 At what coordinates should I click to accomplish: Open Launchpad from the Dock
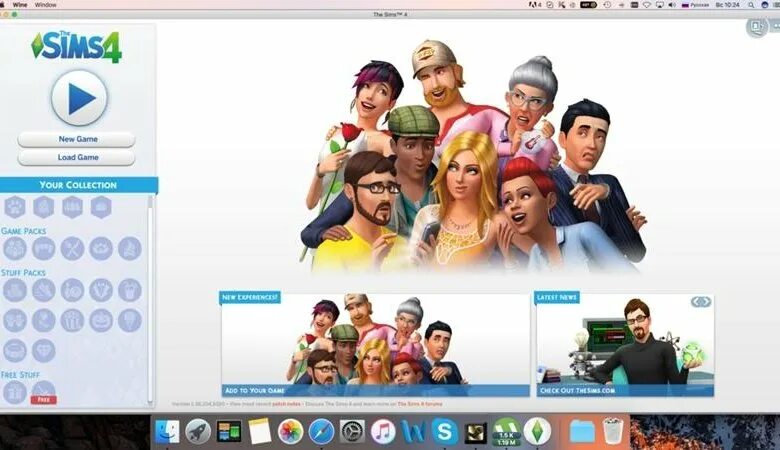click(x=198, y=431)
